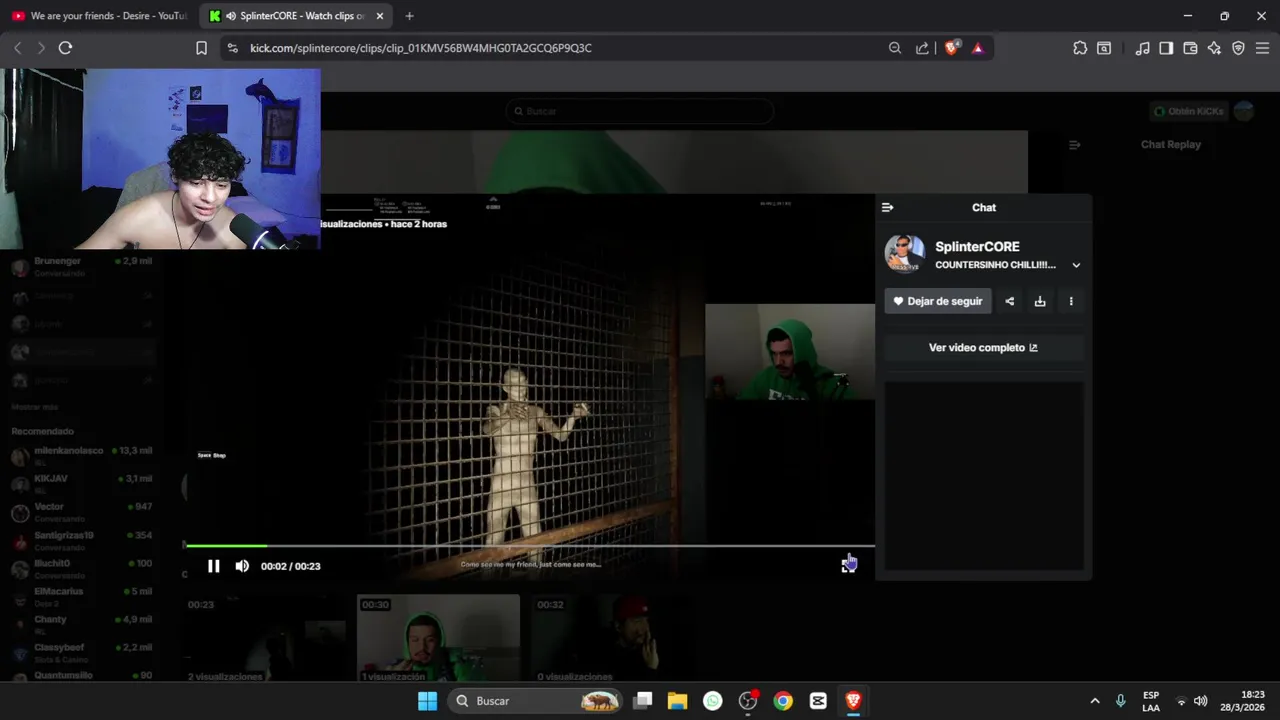Viewport: 1280px width, 720px height.
Task: Go forward in browser history
Action: coord(41,48)
